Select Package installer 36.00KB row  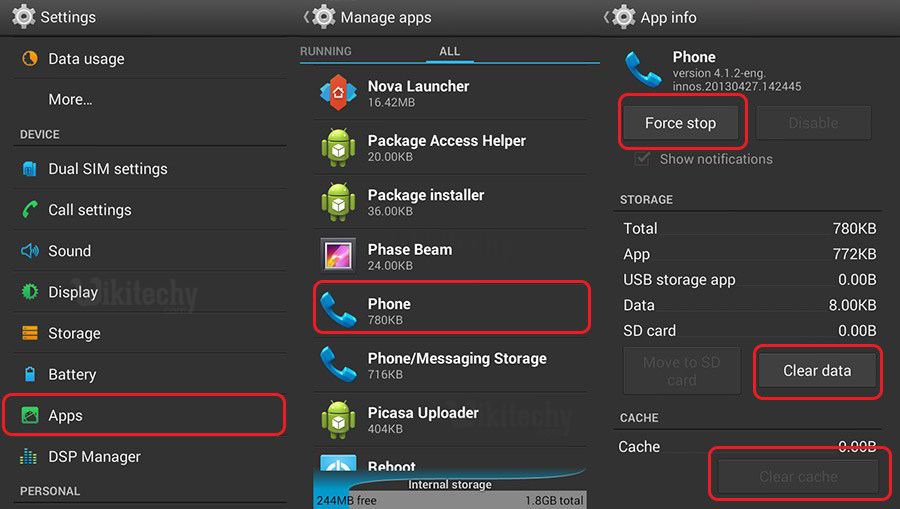tap(450, 202)
